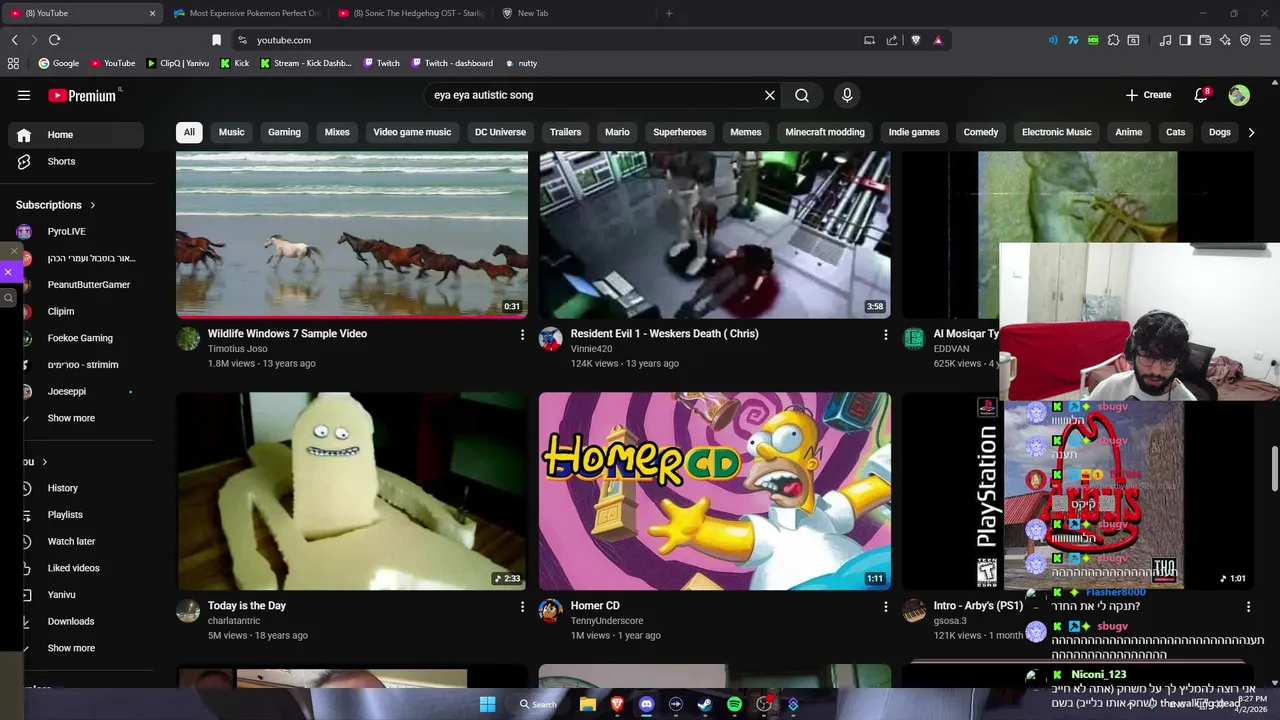The width and height of the screenshot is (1280, 720).
Task: Open options menu for Homer CD video
Action: (885, 607)
